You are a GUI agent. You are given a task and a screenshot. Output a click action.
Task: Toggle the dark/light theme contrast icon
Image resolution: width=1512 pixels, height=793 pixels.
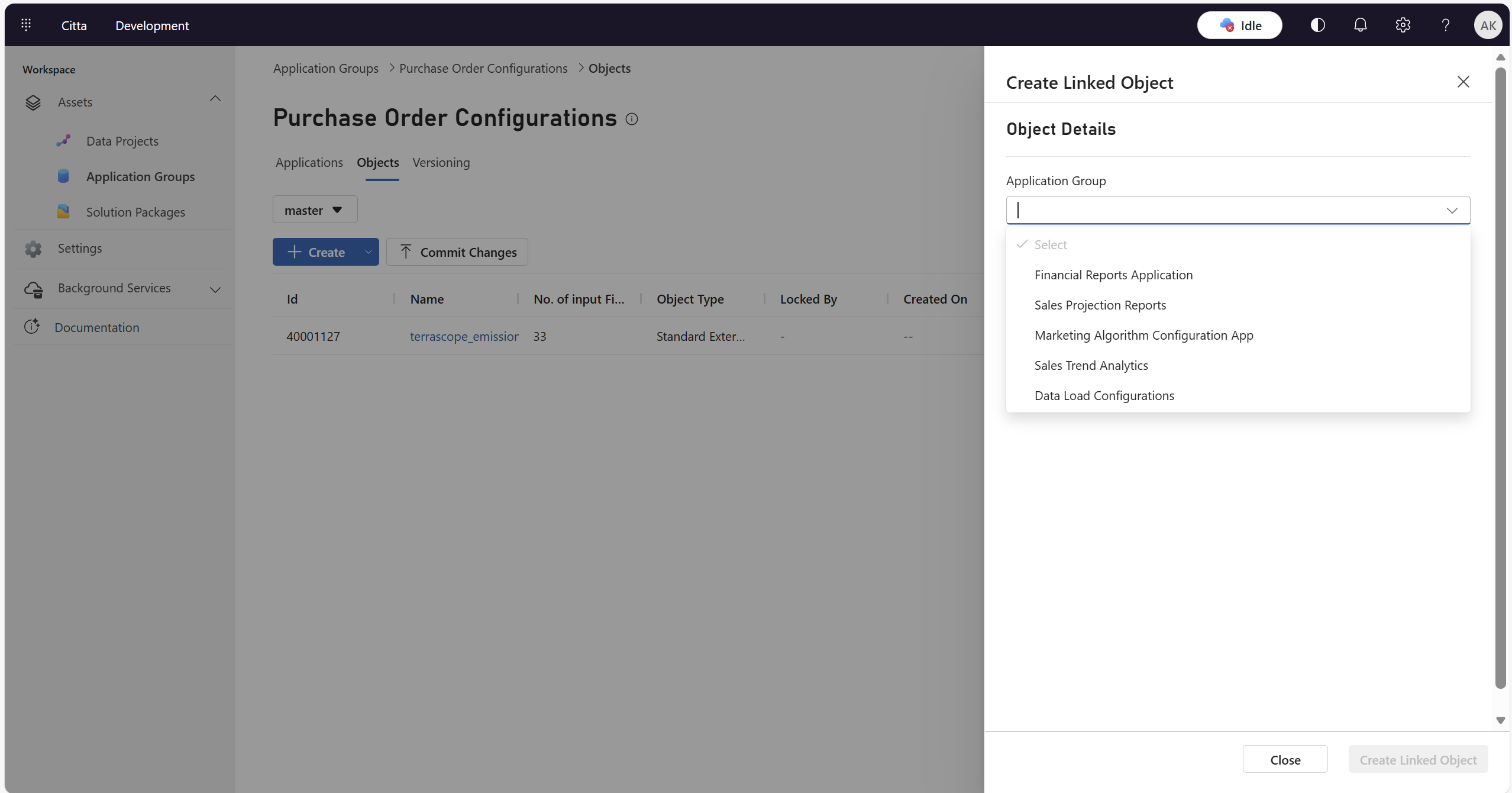[x=1317, y=25]
